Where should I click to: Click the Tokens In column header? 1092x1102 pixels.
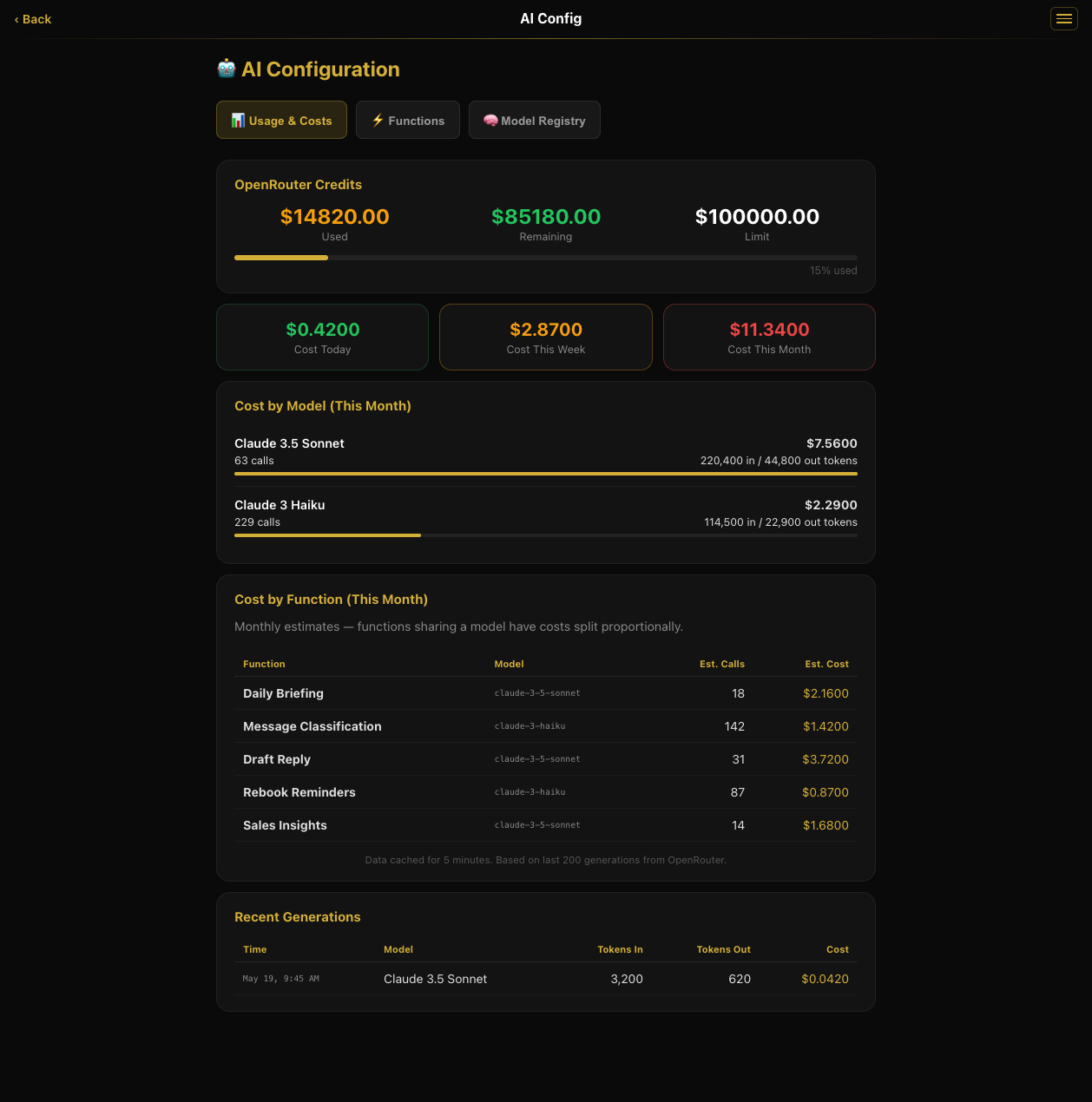pos(620,949)
